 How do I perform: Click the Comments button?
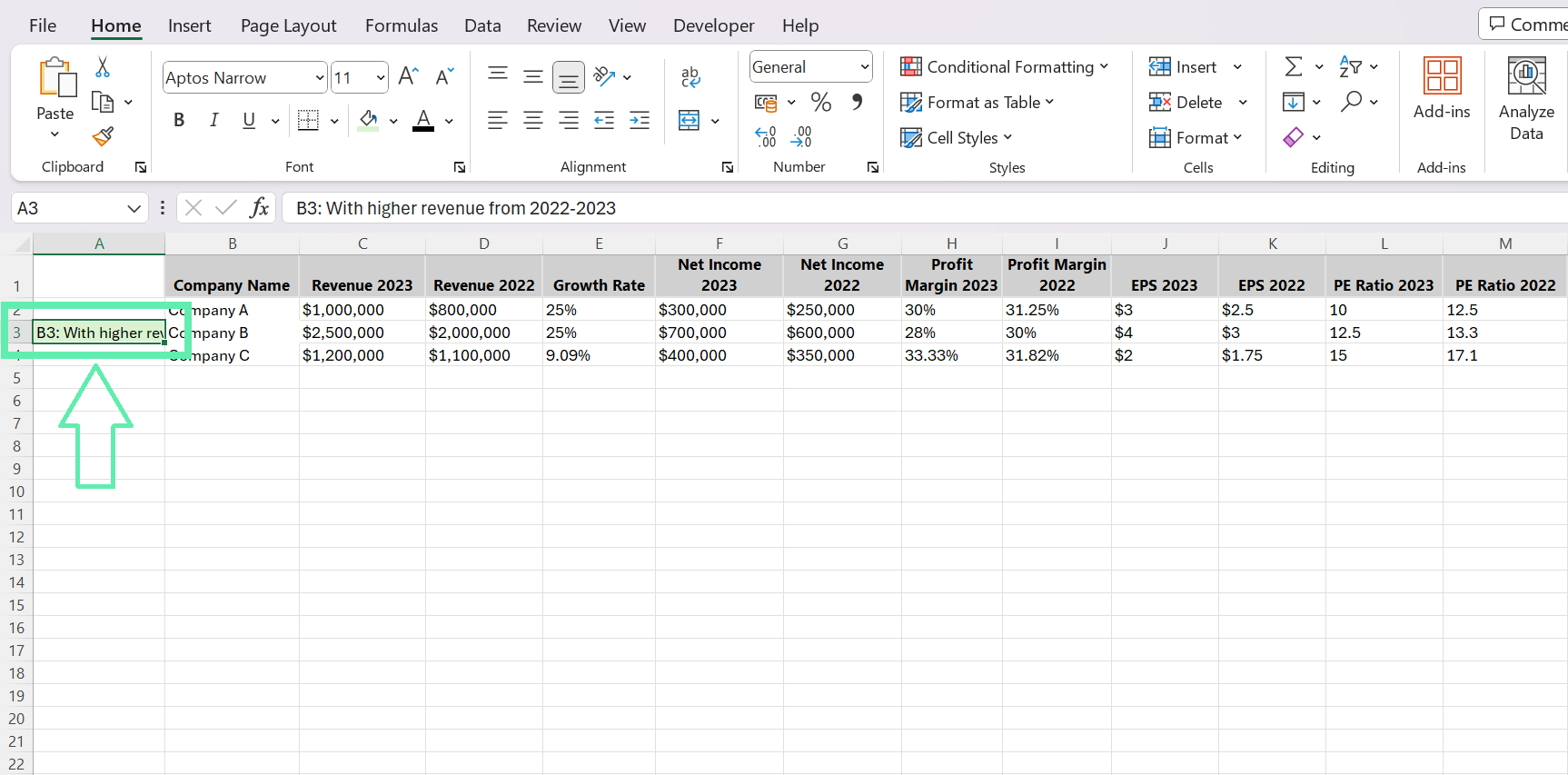pos(1526,24)
